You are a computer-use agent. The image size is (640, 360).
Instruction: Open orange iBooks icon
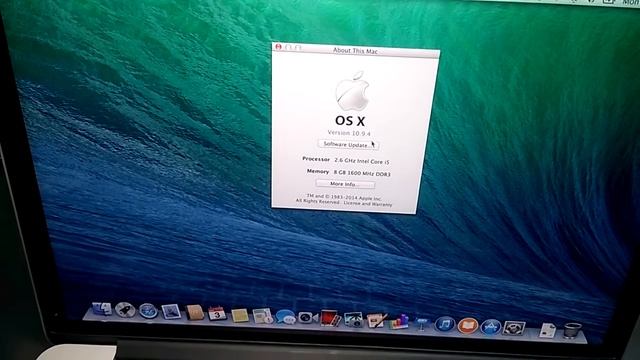tap(468, 325)
